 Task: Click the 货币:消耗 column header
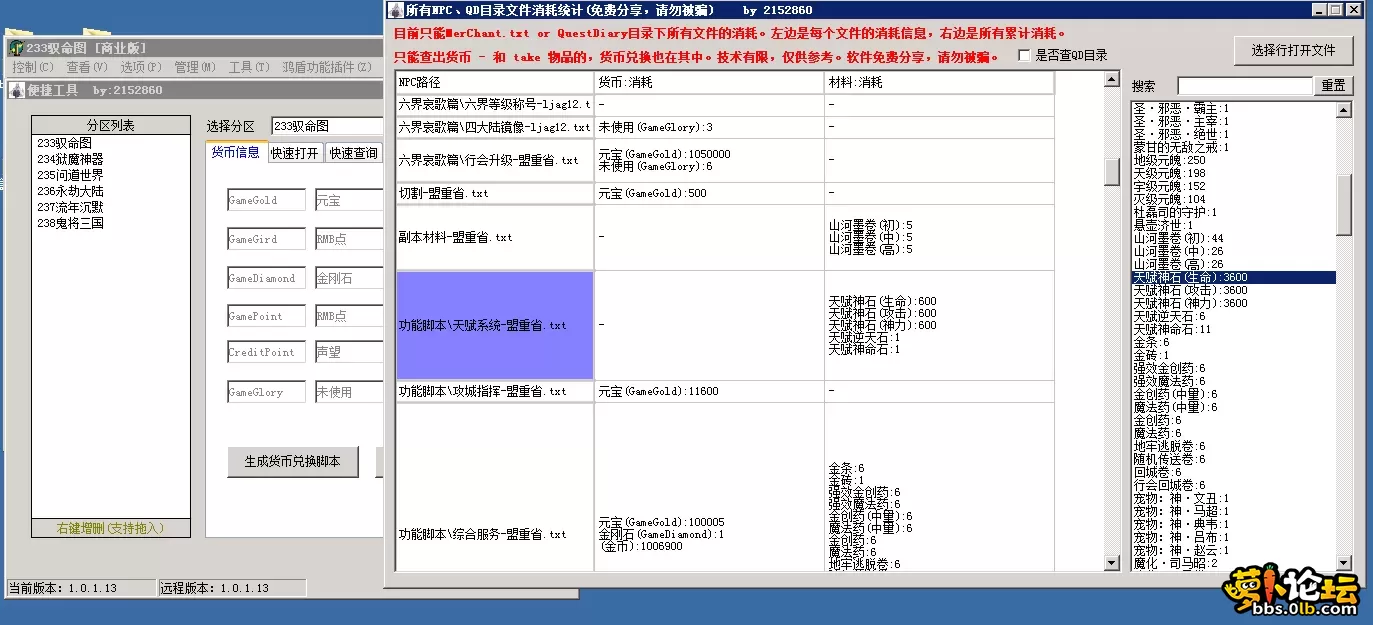pos(709,82)
